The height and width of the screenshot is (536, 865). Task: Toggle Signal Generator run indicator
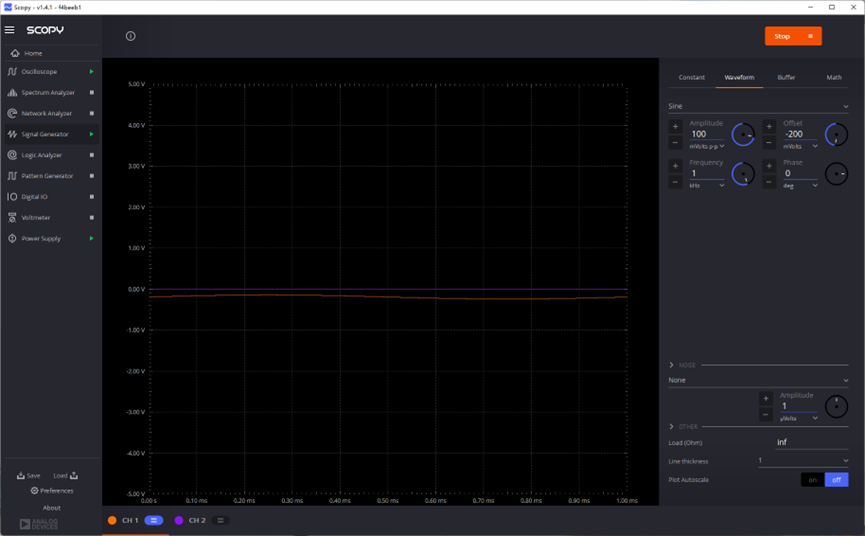coord(92,134)
